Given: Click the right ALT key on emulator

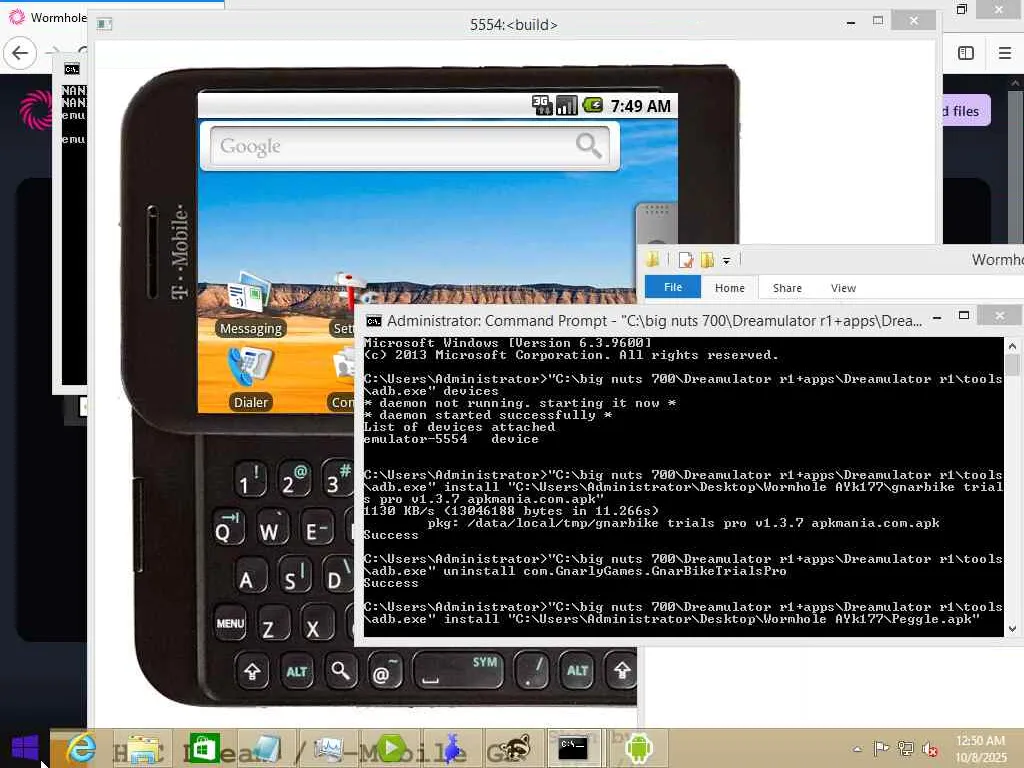Looking at the screenshot, I should click(x=577, y=670).
